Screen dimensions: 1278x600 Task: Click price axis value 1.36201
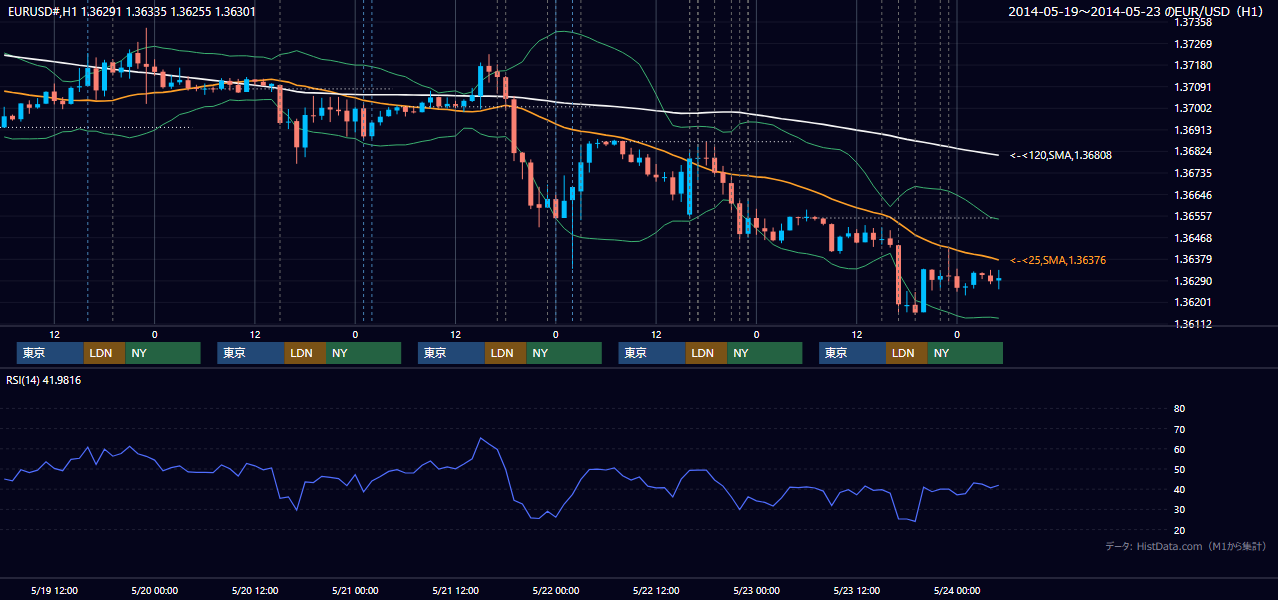(x=1193, y=302)
